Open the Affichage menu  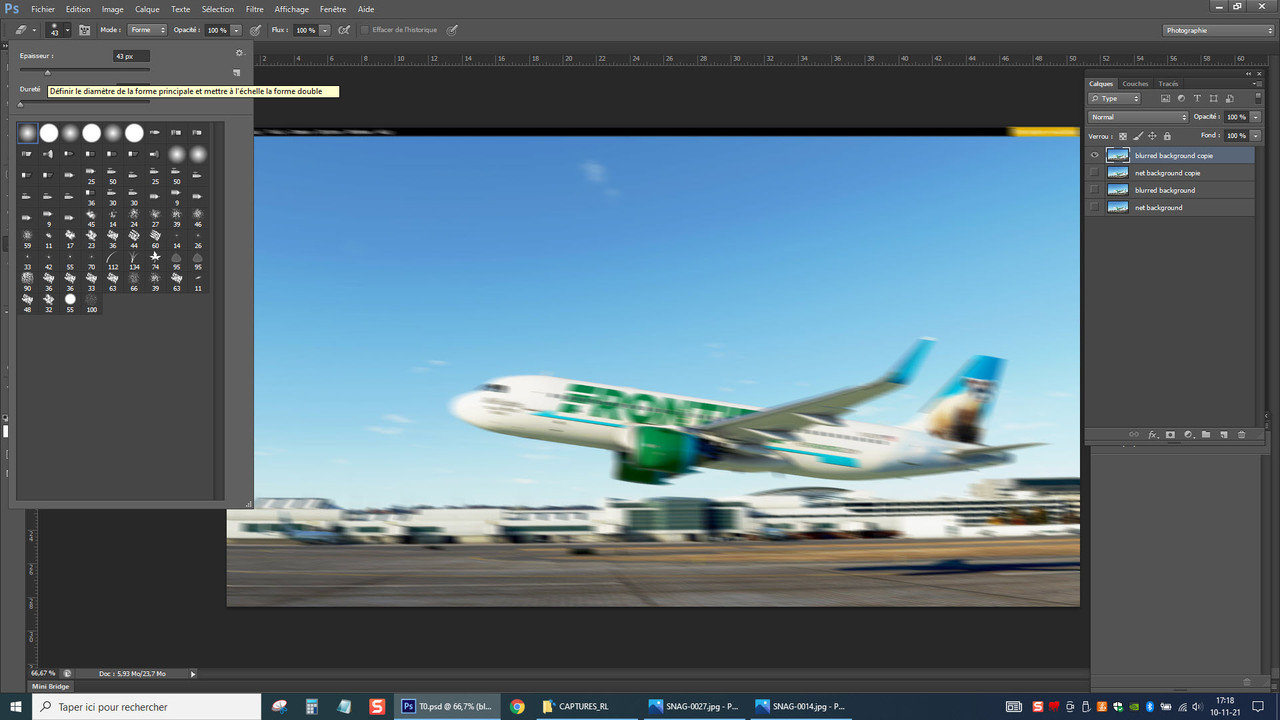[292, 9]
